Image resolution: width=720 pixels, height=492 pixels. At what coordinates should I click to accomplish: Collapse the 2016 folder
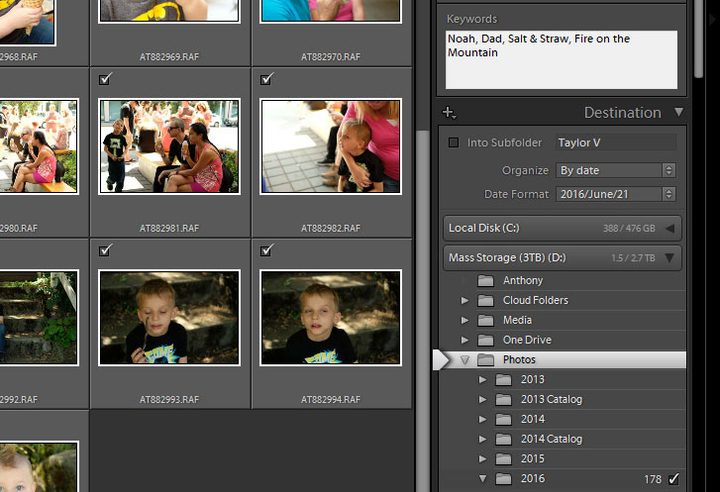[x=483, y=479]
